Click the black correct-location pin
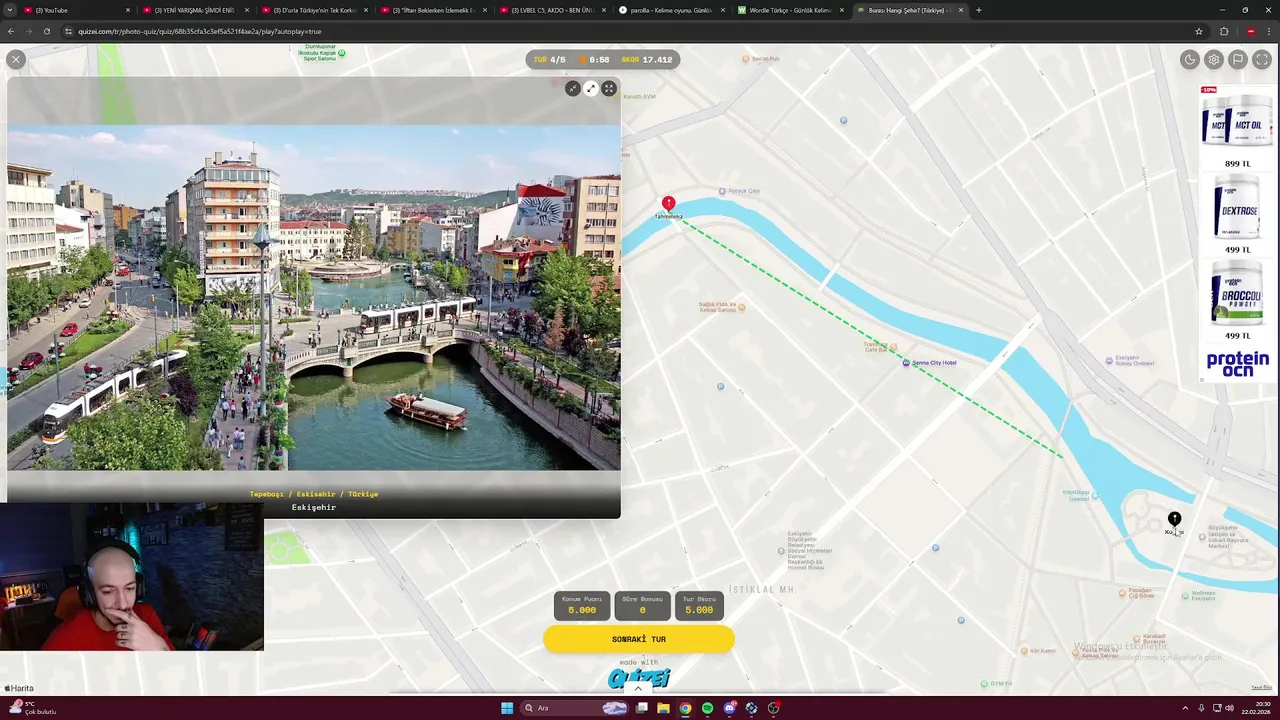 click(x=1175, y=520)
